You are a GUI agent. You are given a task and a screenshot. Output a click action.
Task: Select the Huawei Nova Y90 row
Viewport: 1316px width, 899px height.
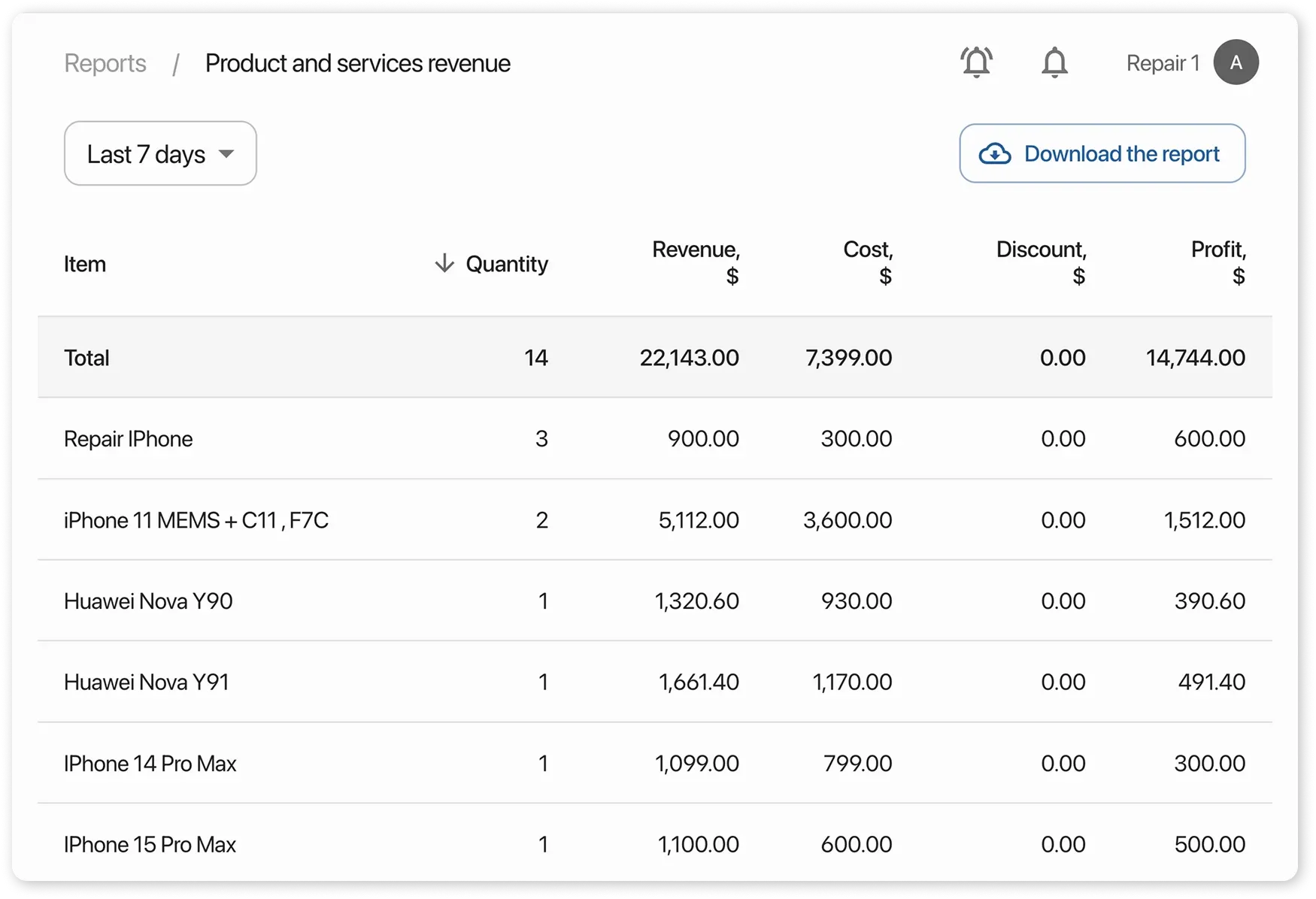pos(654,601)
